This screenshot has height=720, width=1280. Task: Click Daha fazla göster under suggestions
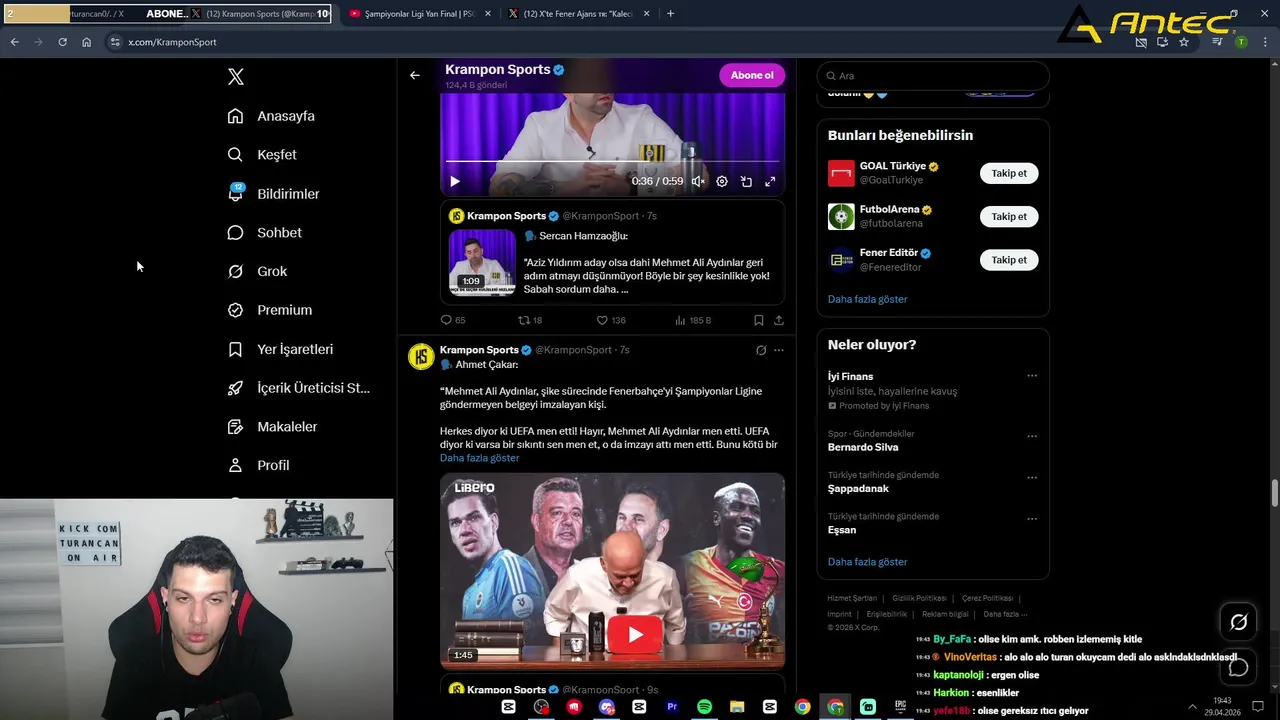tap(868, 299)
